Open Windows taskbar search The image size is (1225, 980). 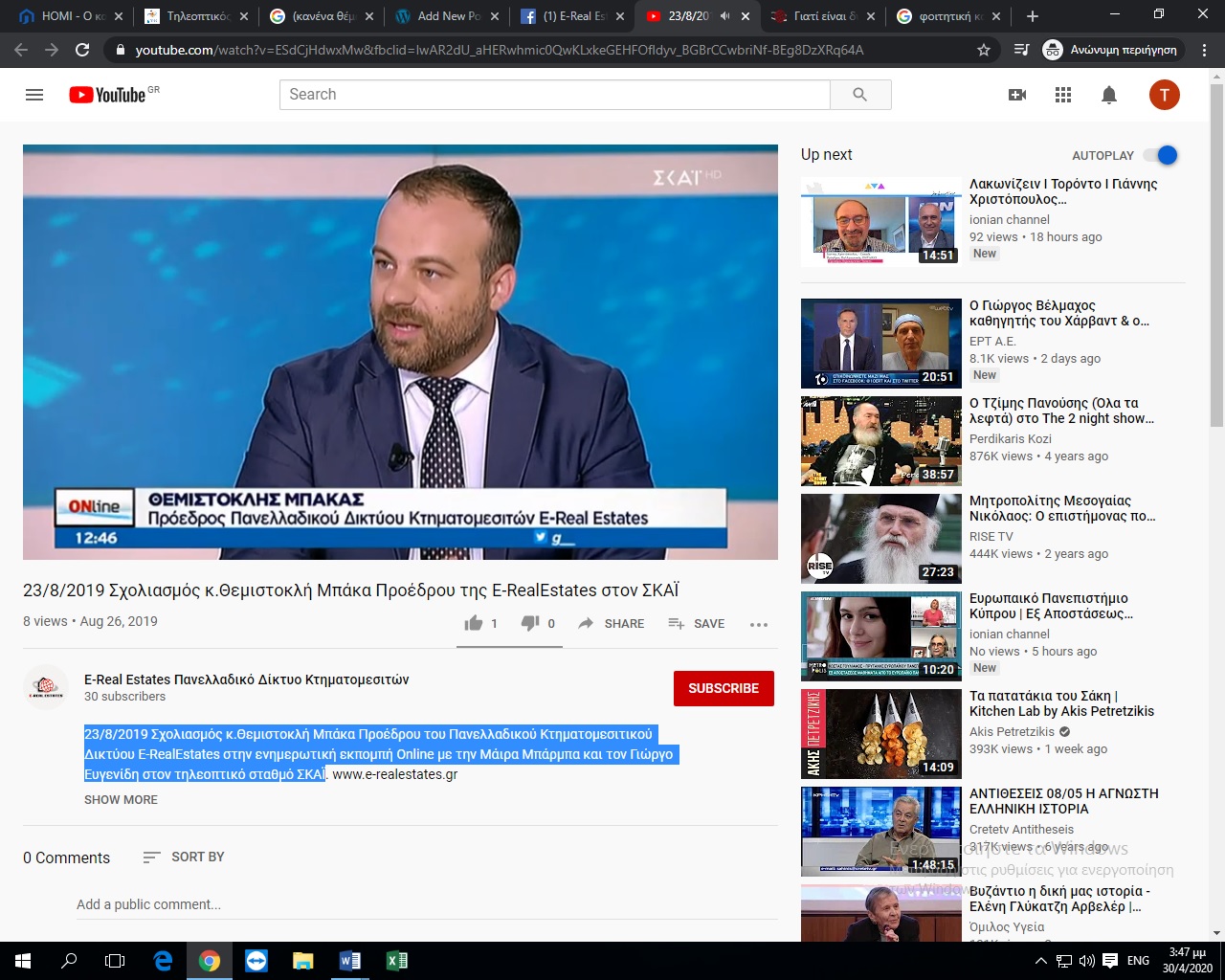tap(69, 961)
